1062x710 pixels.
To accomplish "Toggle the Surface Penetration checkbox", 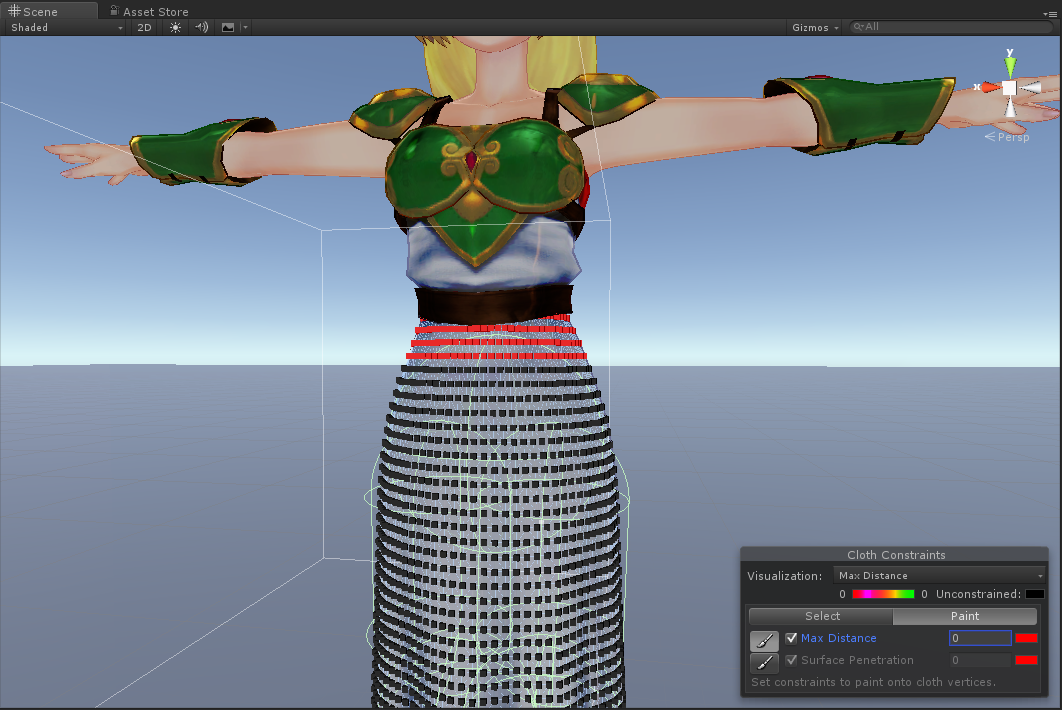I will 791,659.
